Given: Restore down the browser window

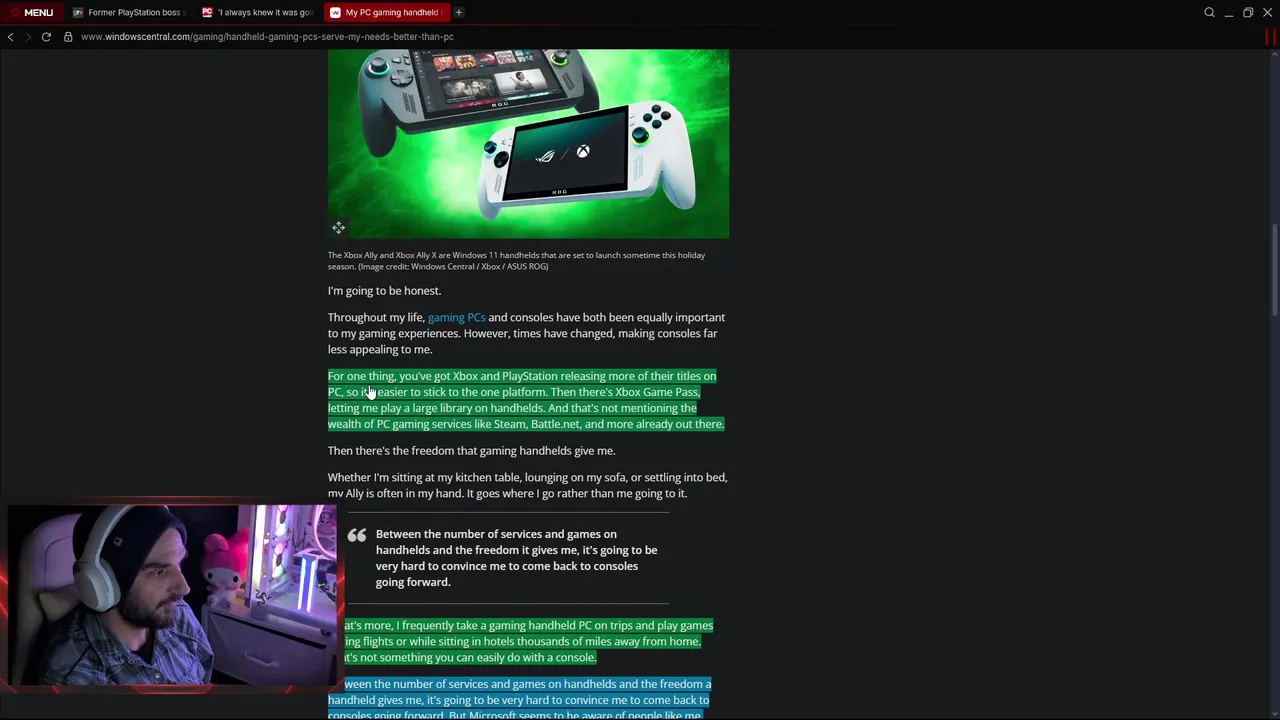Looking at the screenshot, I should (1248, 12).
